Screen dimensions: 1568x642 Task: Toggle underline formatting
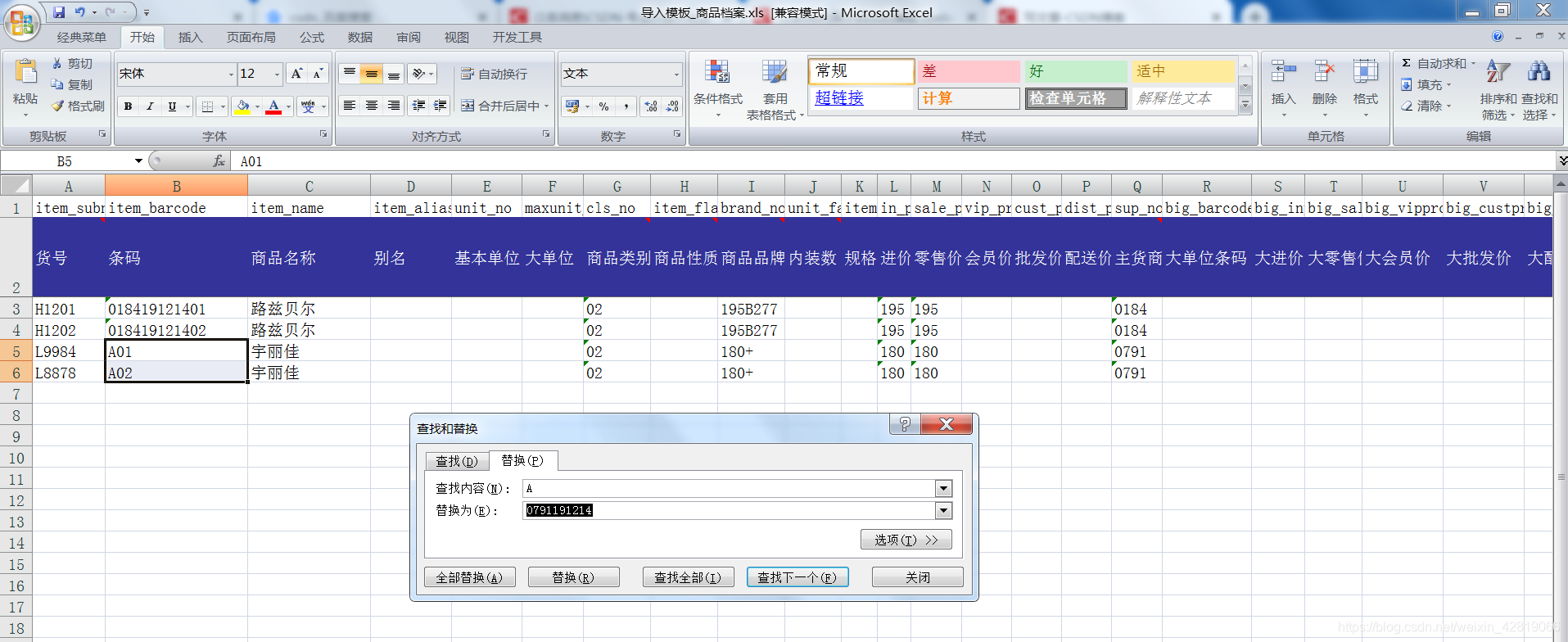[172, 106]
